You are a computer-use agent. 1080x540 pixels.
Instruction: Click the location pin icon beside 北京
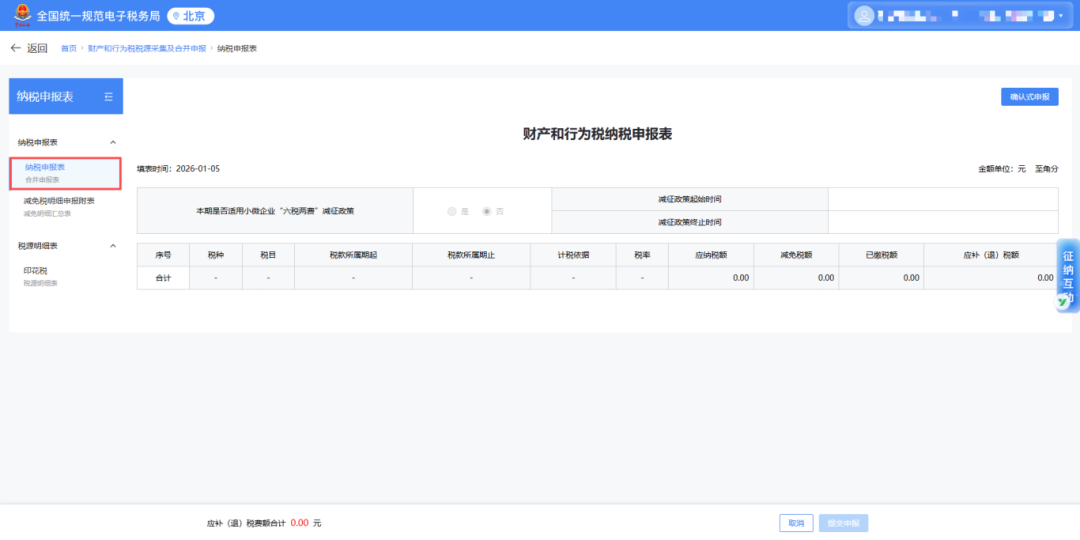tap(176, 16)
